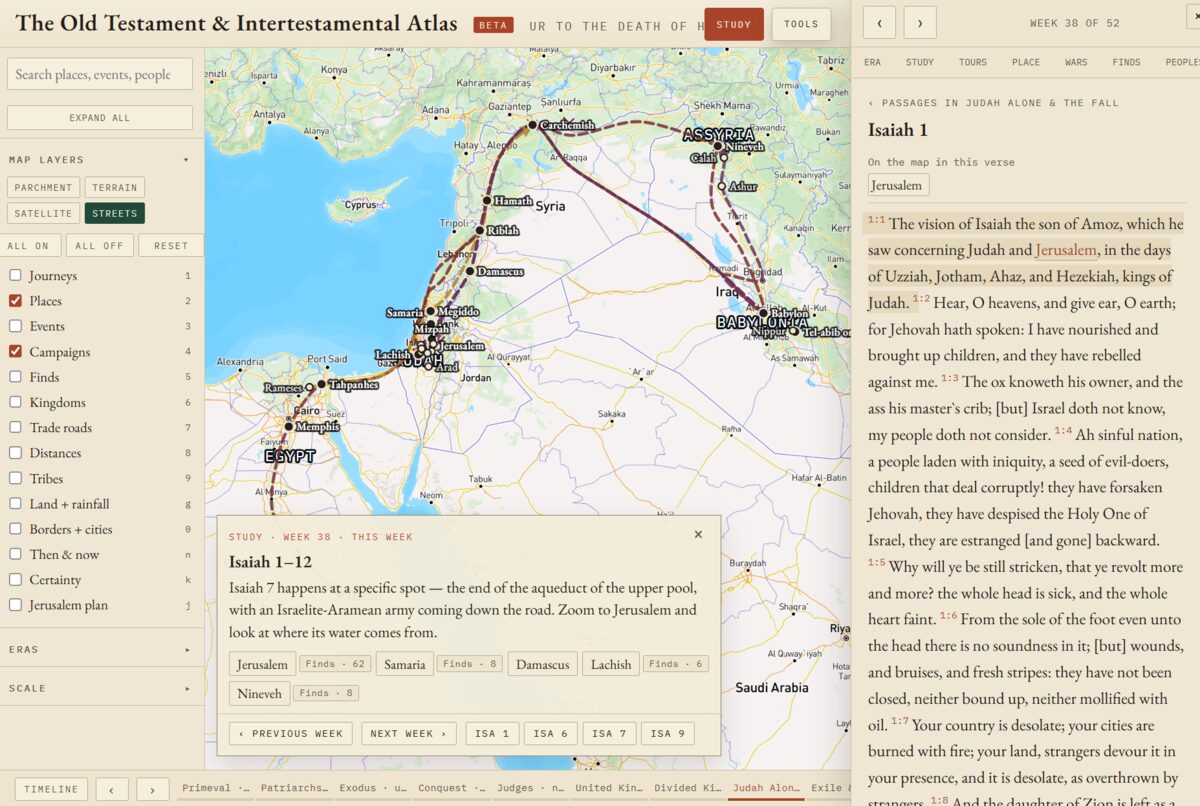
Task: Click Samaria place chip in popup
Action: tap(405, 664)
